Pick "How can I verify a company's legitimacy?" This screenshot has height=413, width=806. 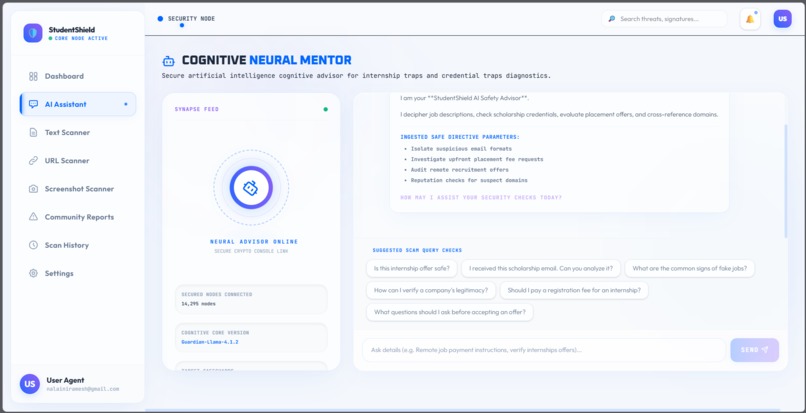pyautogui.click(x=431, y=290)
